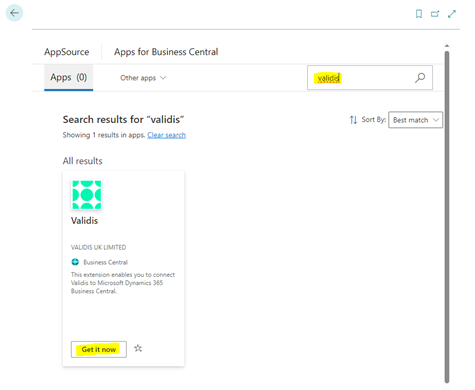The image size is (475, 390).
Task: Open page in new window icon
Action: pyautogui.click(x=435, y=14)
